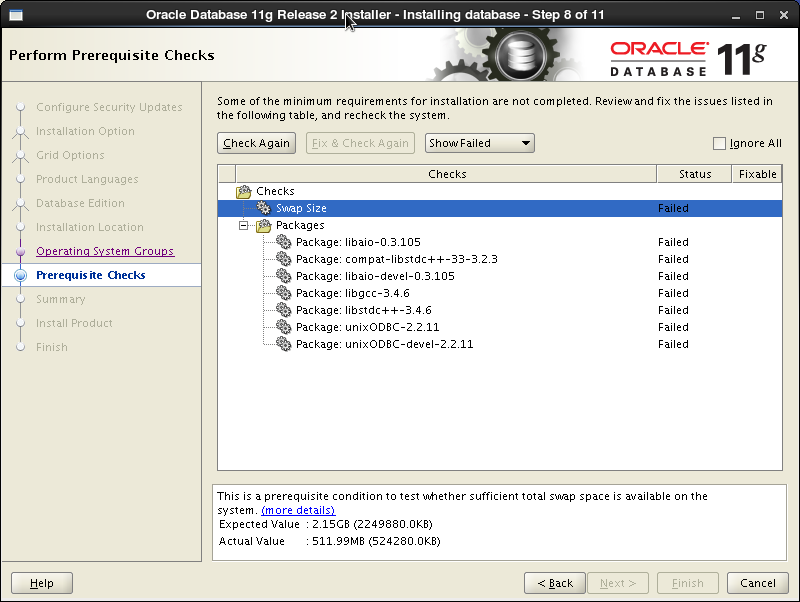Click the Product Languages step
The width and height of the screenshot is (800, 602).
pyautogui.click(x=87, y=179)
